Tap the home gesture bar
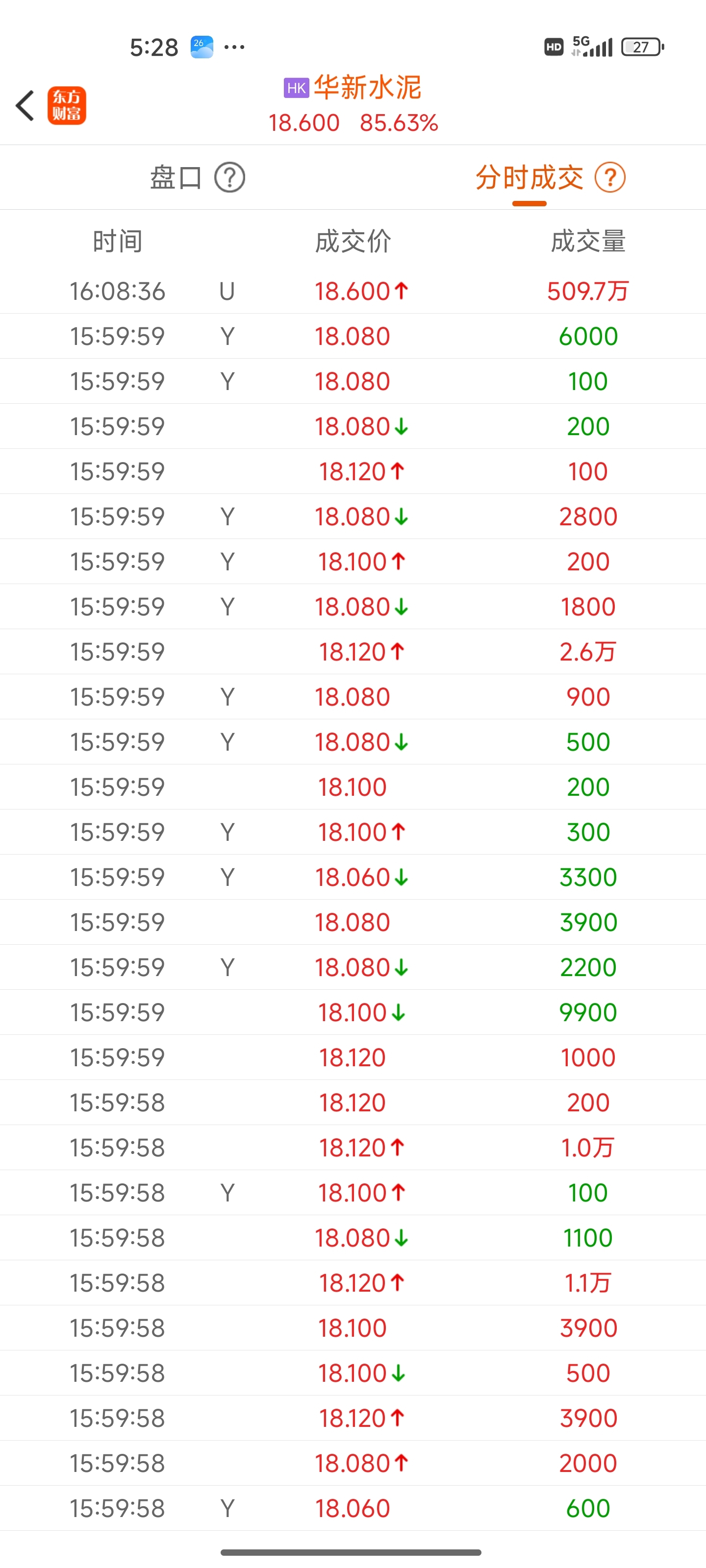 [x=352, y=1552]
